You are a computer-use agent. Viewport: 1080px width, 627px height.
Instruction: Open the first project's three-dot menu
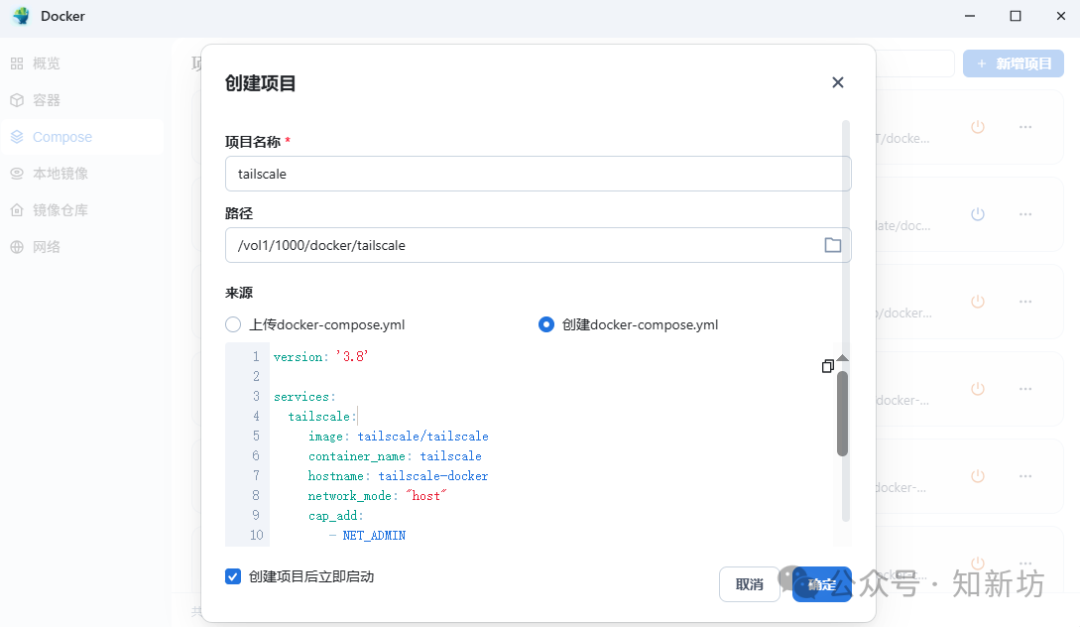tap(1025, 127)
